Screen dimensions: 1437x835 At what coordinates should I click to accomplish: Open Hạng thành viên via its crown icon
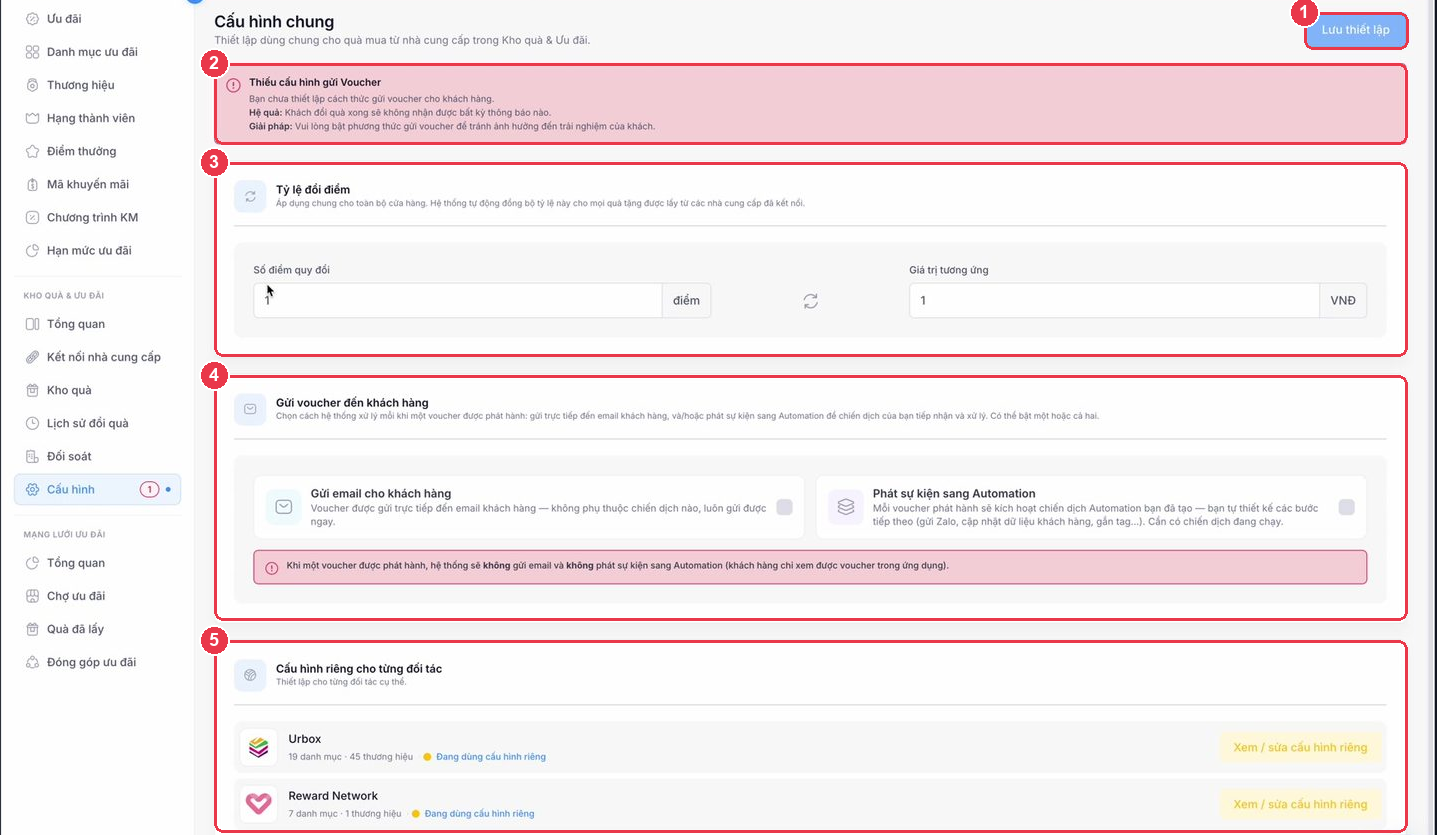pos(32,118)
